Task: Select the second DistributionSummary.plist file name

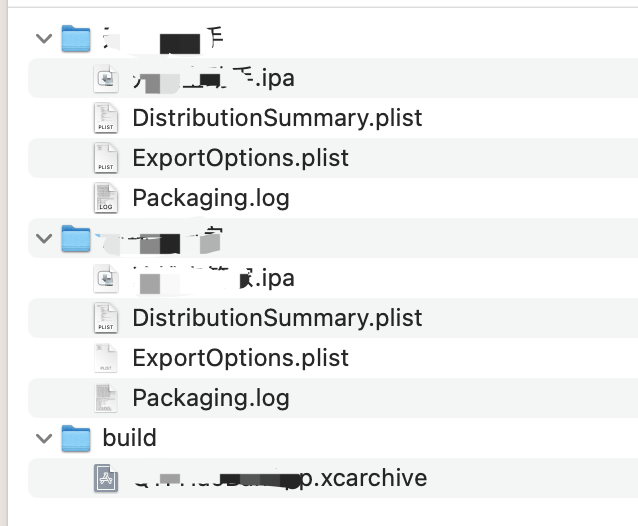Action: tap(277, 318)
